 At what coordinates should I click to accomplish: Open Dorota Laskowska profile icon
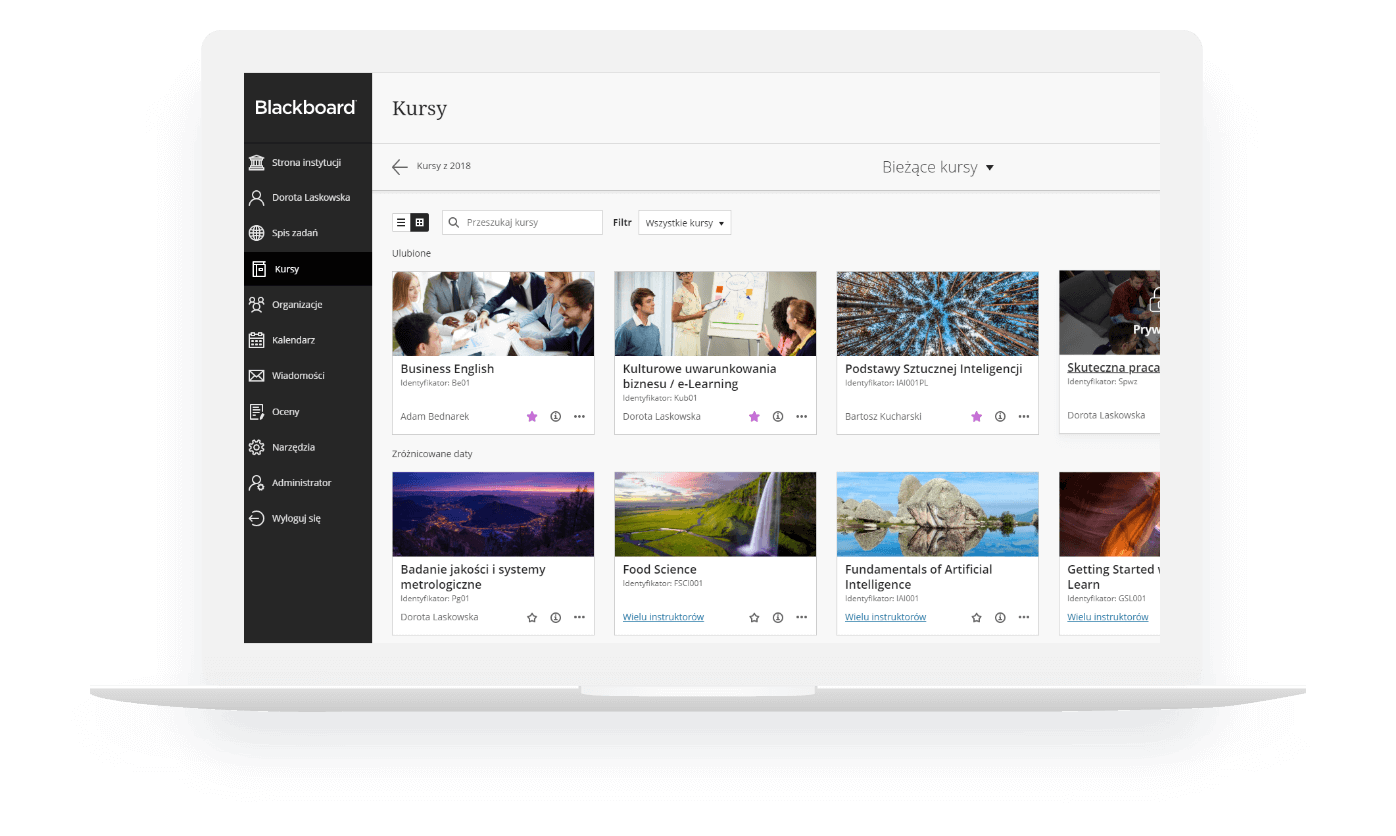coord(257,198)
